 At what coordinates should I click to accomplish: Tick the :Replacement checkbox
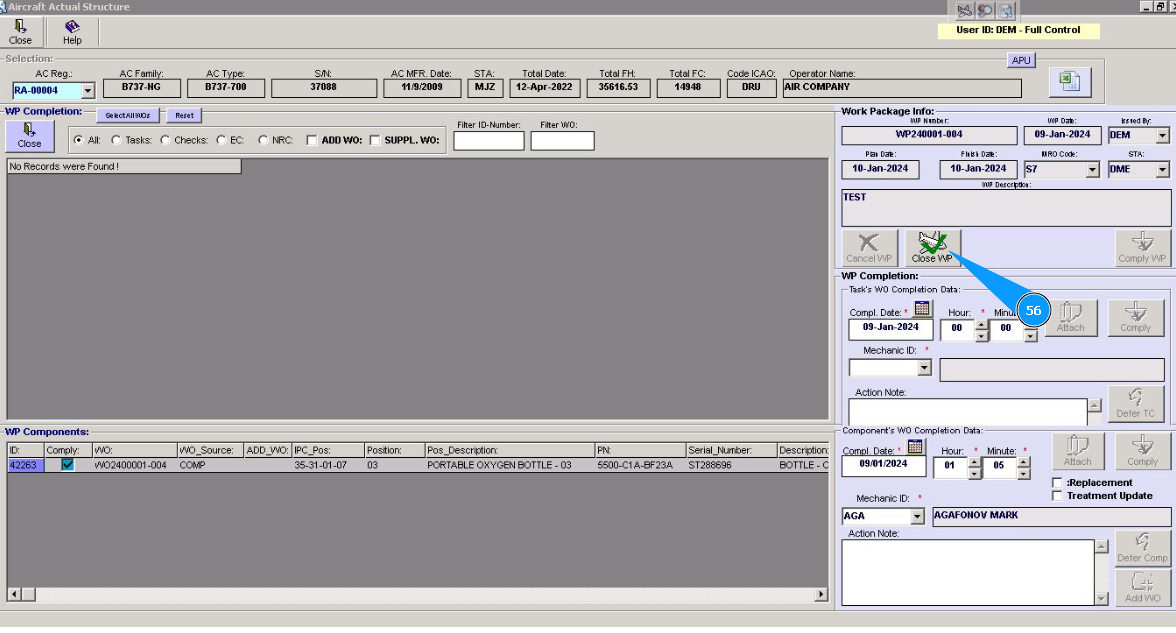click(1058, 483)
